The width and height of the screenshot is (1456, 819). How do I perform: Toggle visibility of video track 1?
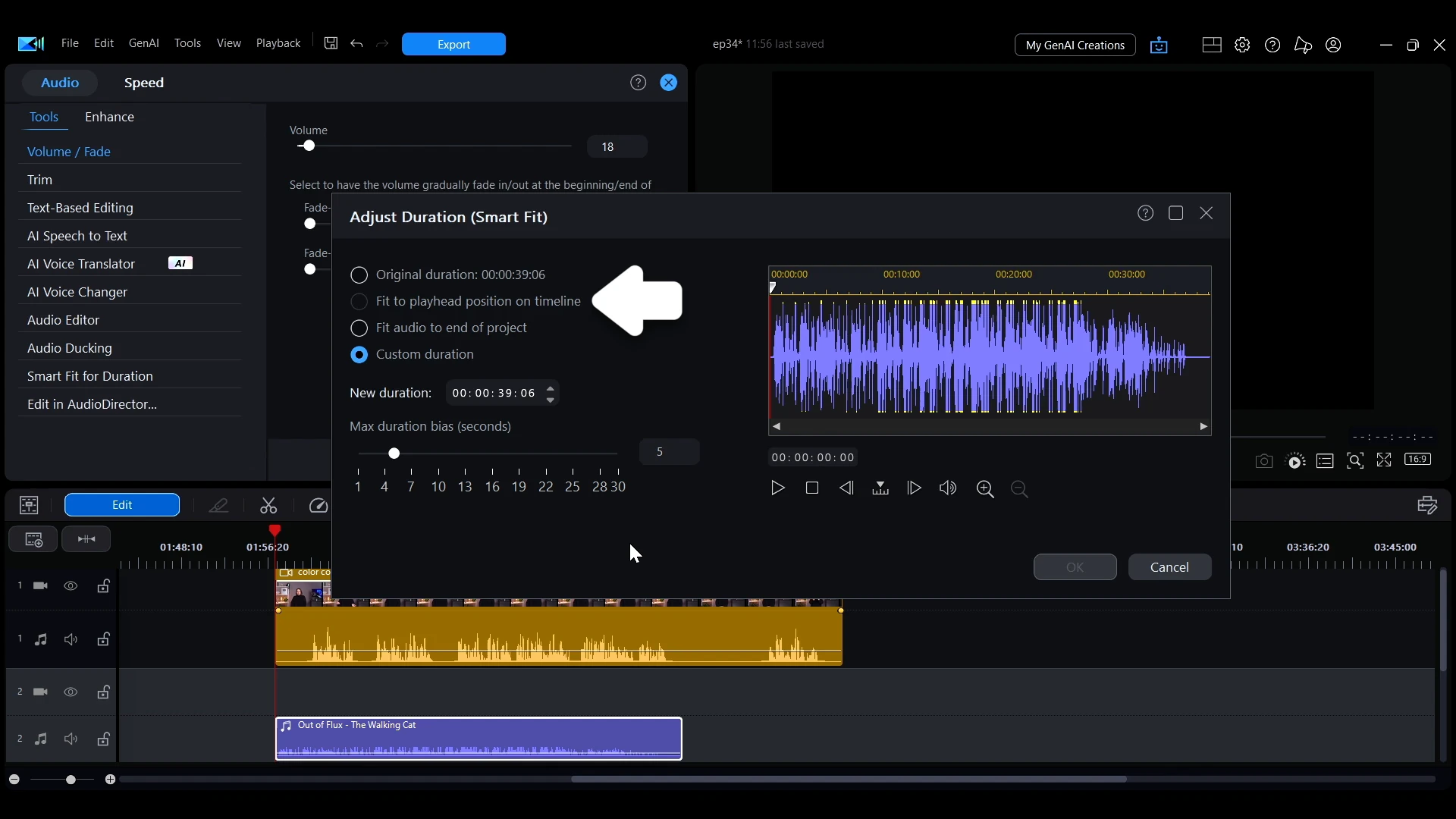coord(71,586)
